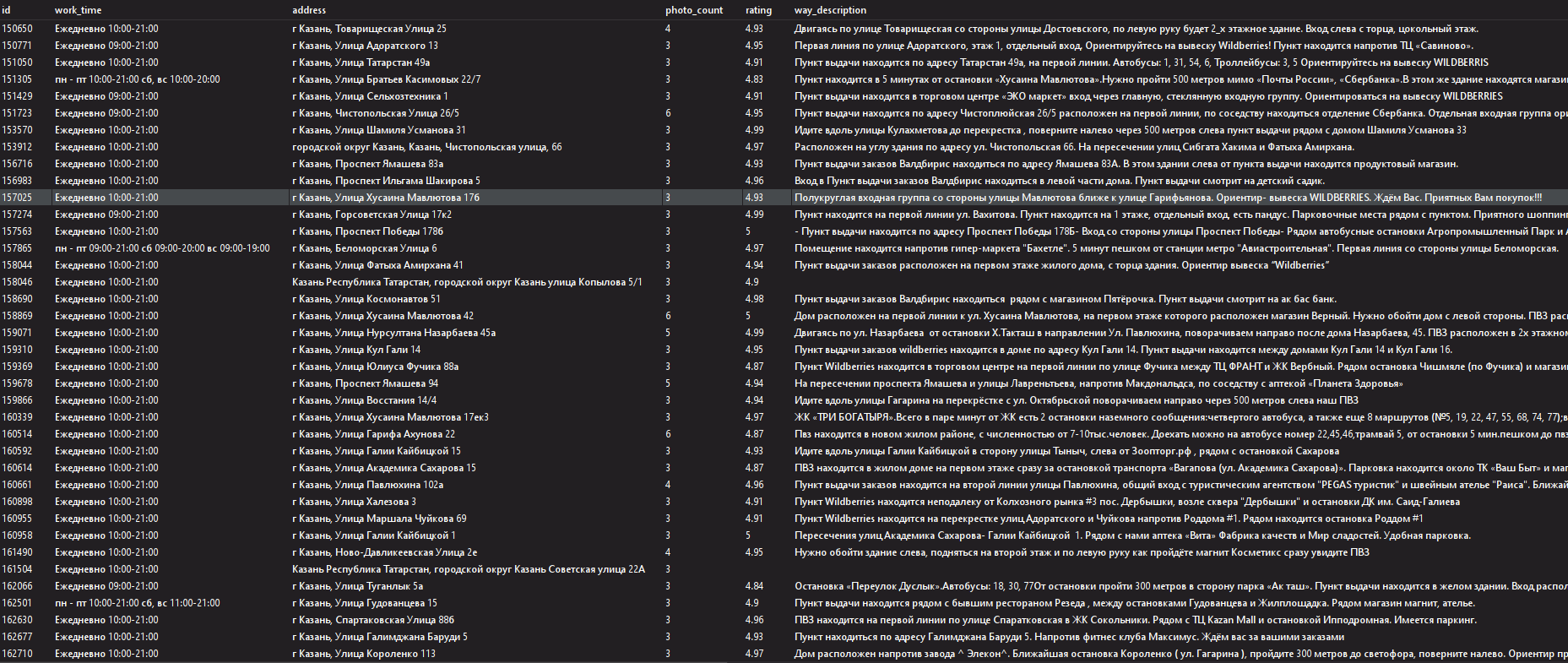The width and height of the screenshot is (1568, 663).
Task: Click address 'Улица Галии Кайбицкой 15'
Action: click(398, 451)
